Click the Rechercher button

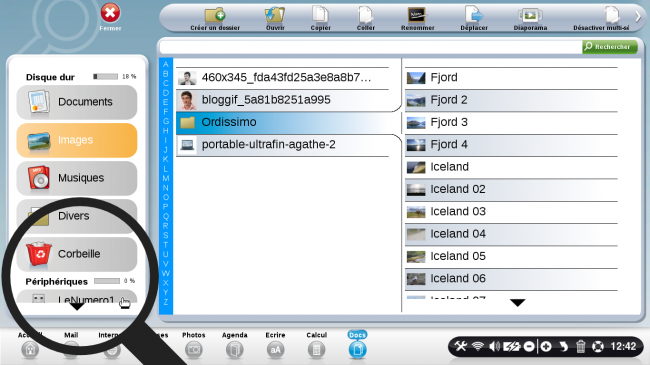click(x=609, y=46)
